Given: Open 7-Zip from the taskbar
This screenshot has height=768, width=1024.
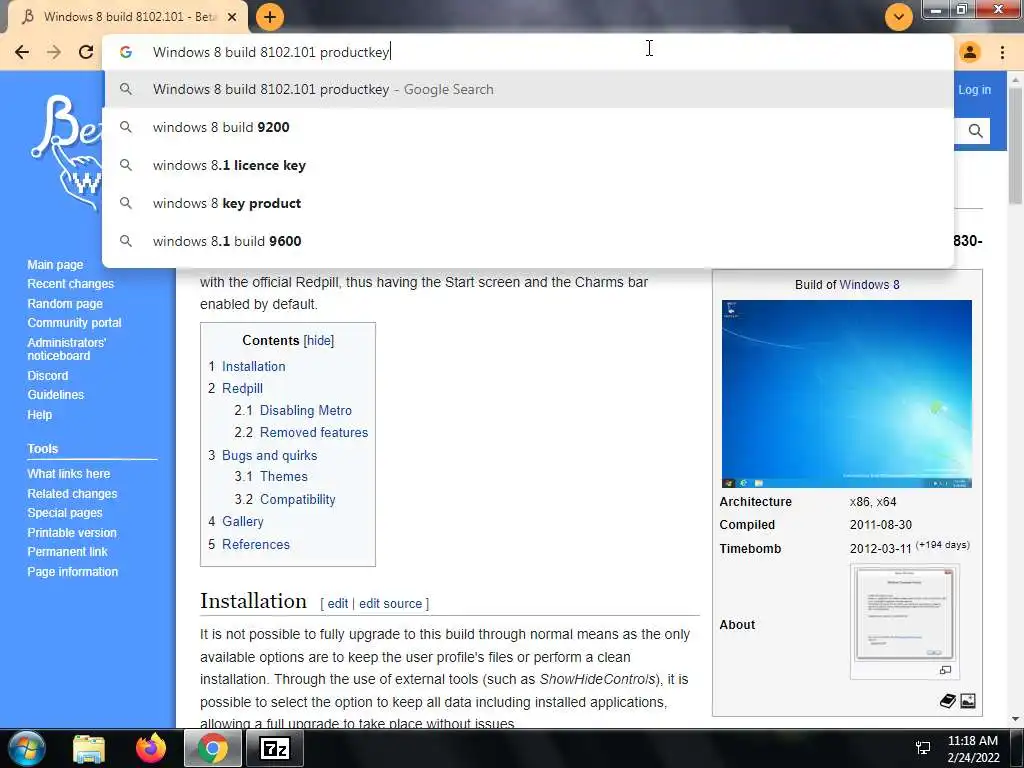Looking at the screenshot, I should click(x=274, y=748).
